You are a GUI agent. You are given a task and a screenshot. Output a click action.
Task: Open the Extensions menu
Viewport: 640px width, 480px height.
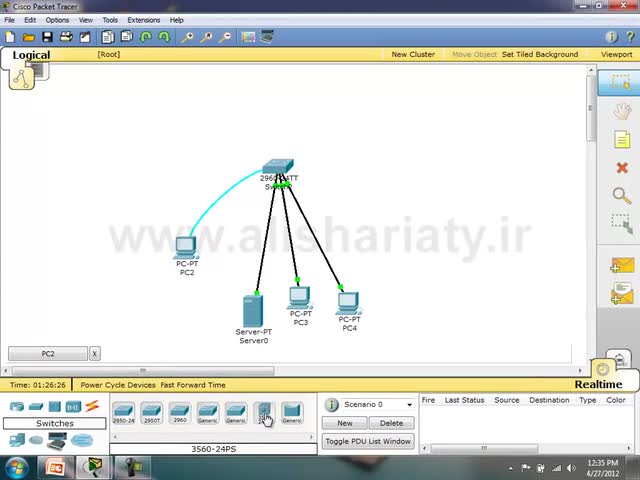pyautogui.click(x=144, y=20)
